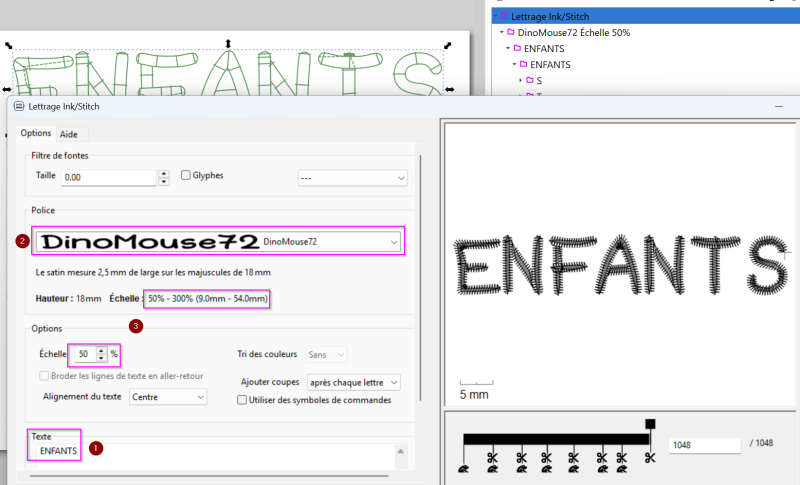Click the jump marker at the timeline start
The width and height of the screenshot is (800, 485).
click(464, 469)
